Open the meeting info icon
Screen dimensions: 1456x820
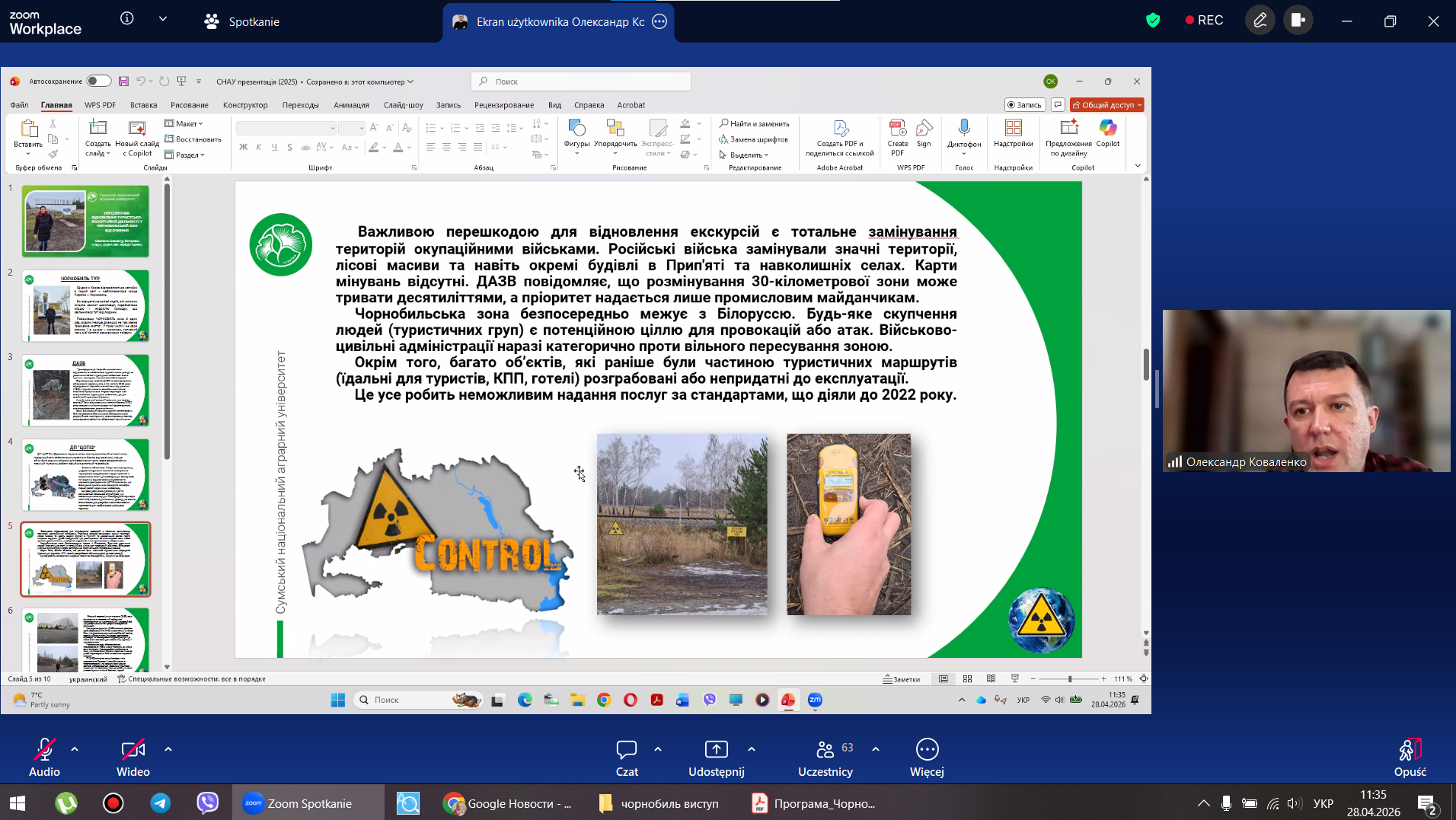(x=127, y=19)
